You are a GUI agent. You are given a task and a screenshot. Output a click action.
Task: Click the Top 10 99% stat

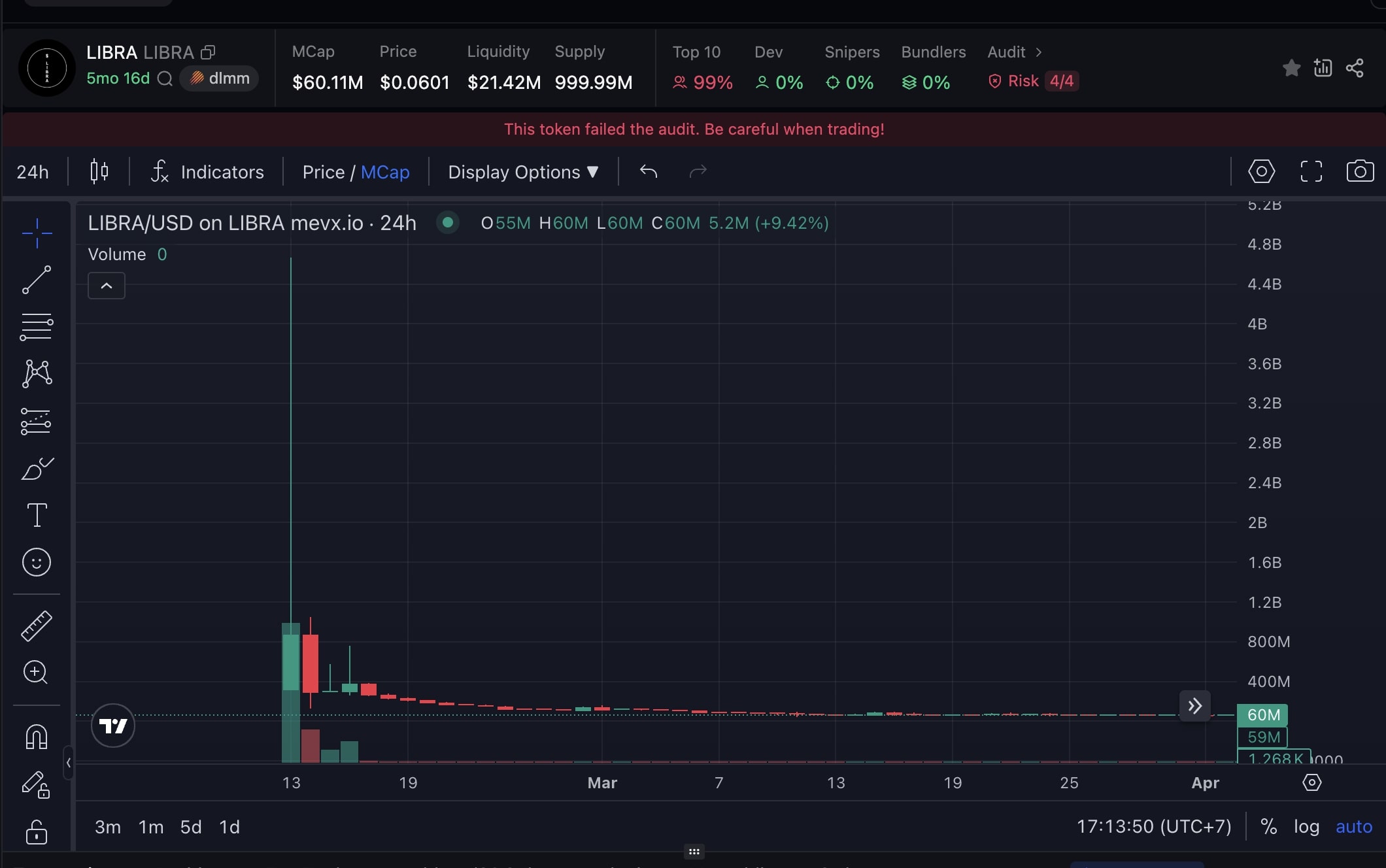[702, 68]
